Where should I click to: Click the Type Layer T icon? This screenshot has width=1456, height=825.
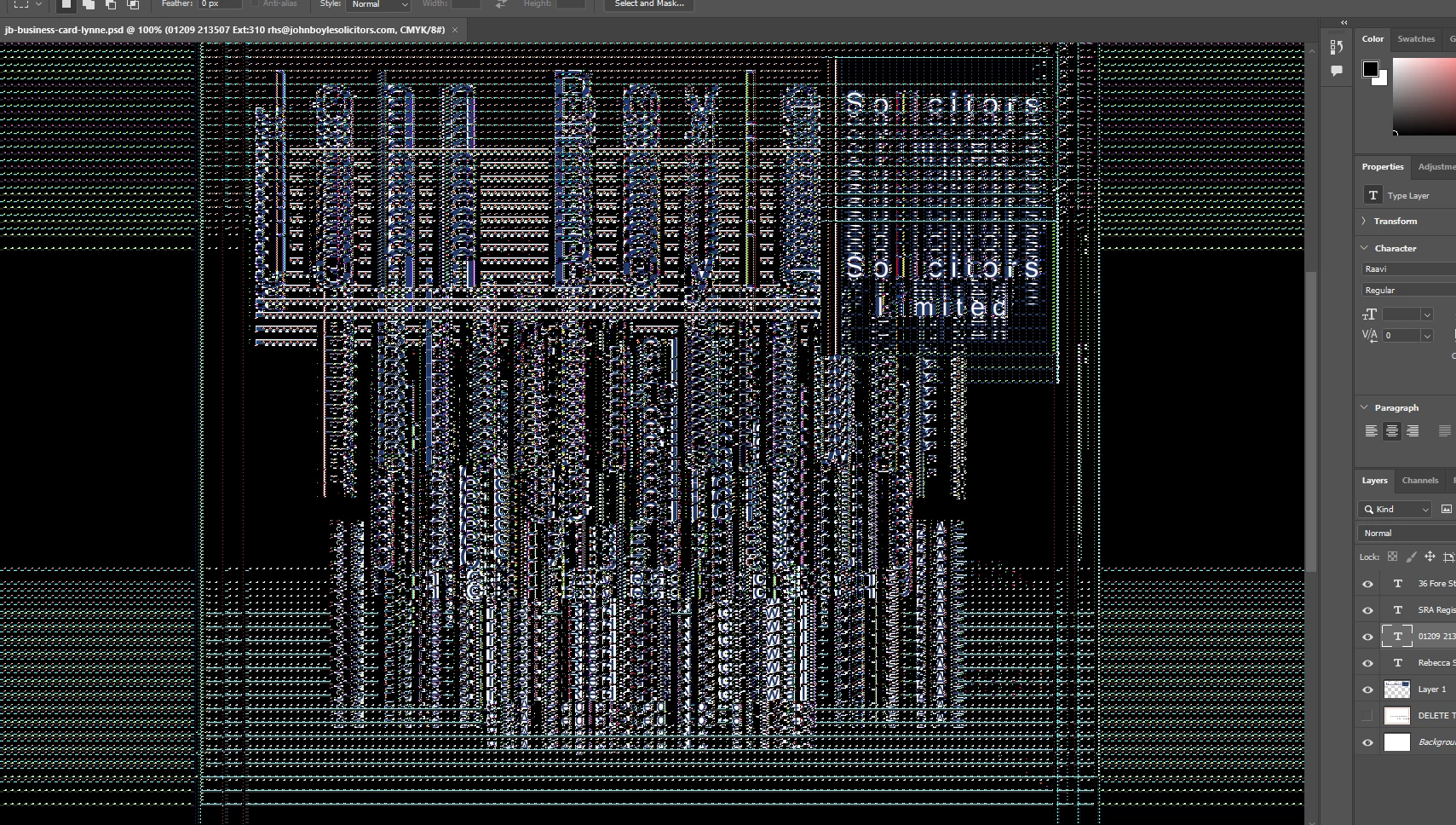1373,195
